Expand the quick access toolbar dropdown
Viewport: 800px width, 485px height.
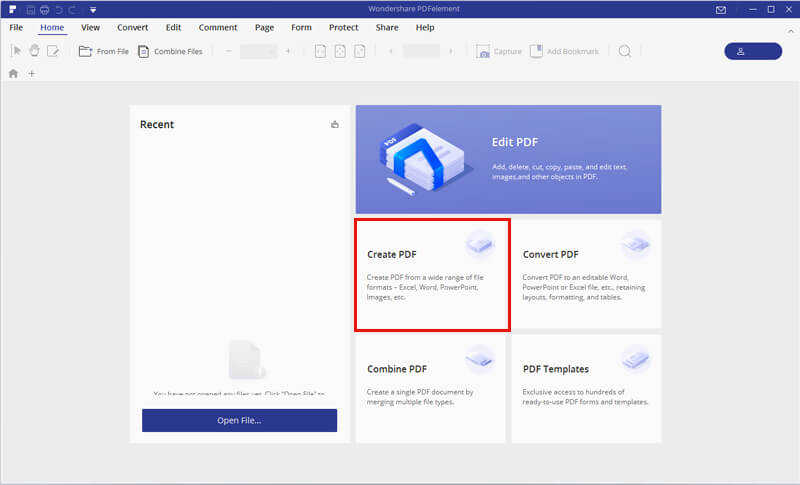[93, 10]
